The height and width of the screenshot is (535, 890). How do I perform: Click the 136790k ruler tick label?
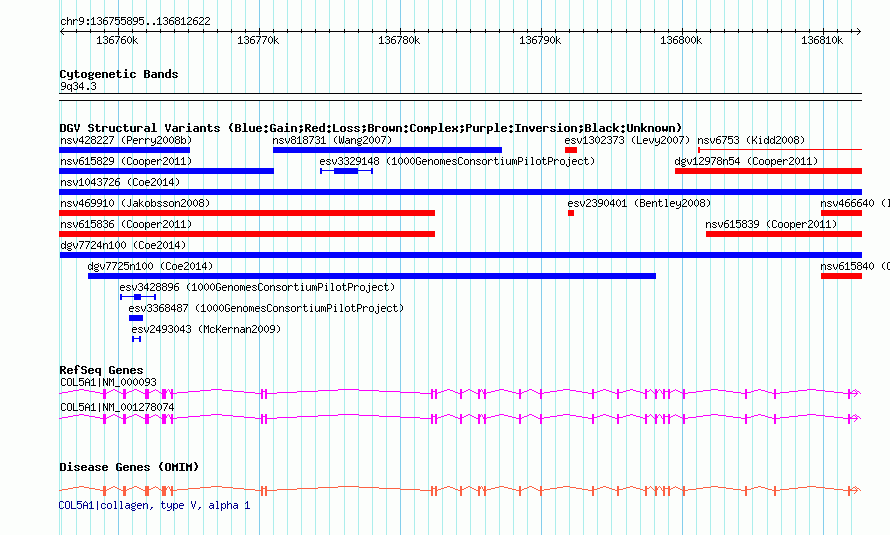pos(540,40)
